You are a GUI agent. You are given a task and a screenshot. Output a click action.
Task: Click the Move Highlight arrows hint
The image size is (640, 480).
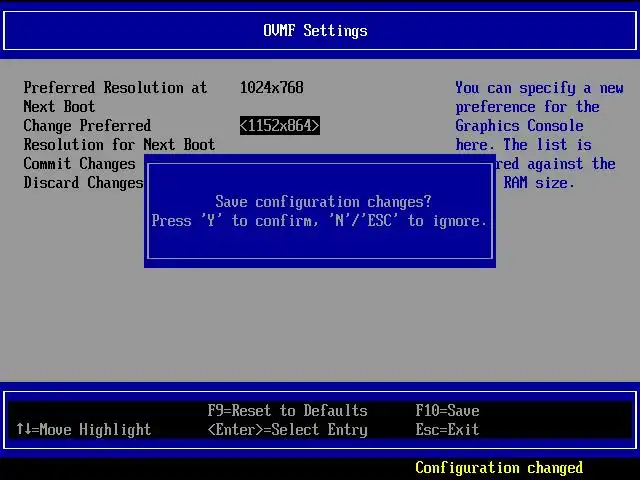click(83, 429)
